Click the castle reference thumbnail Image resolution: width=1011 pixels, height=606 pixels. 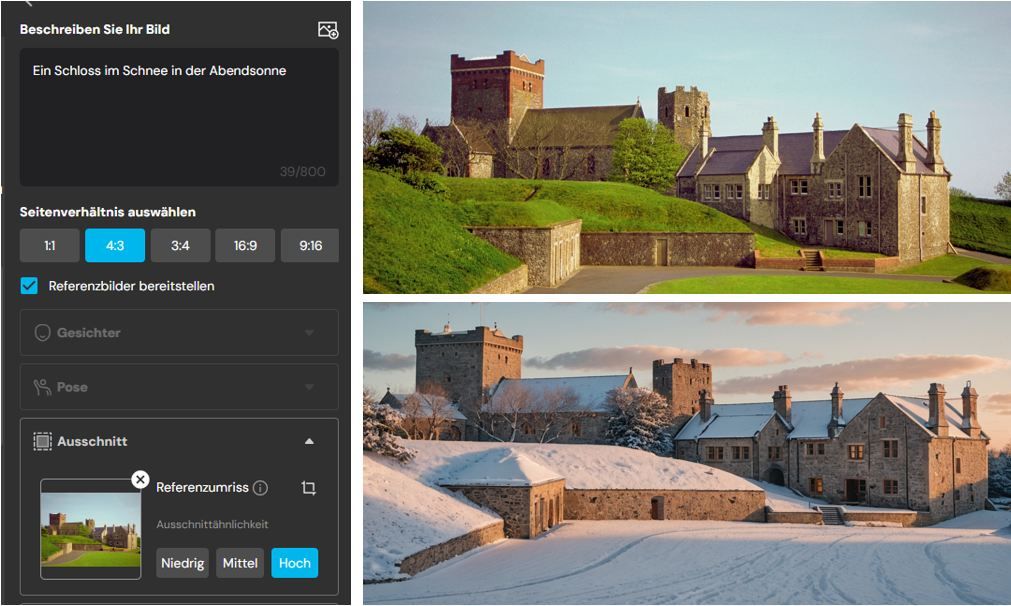[90, 529]
